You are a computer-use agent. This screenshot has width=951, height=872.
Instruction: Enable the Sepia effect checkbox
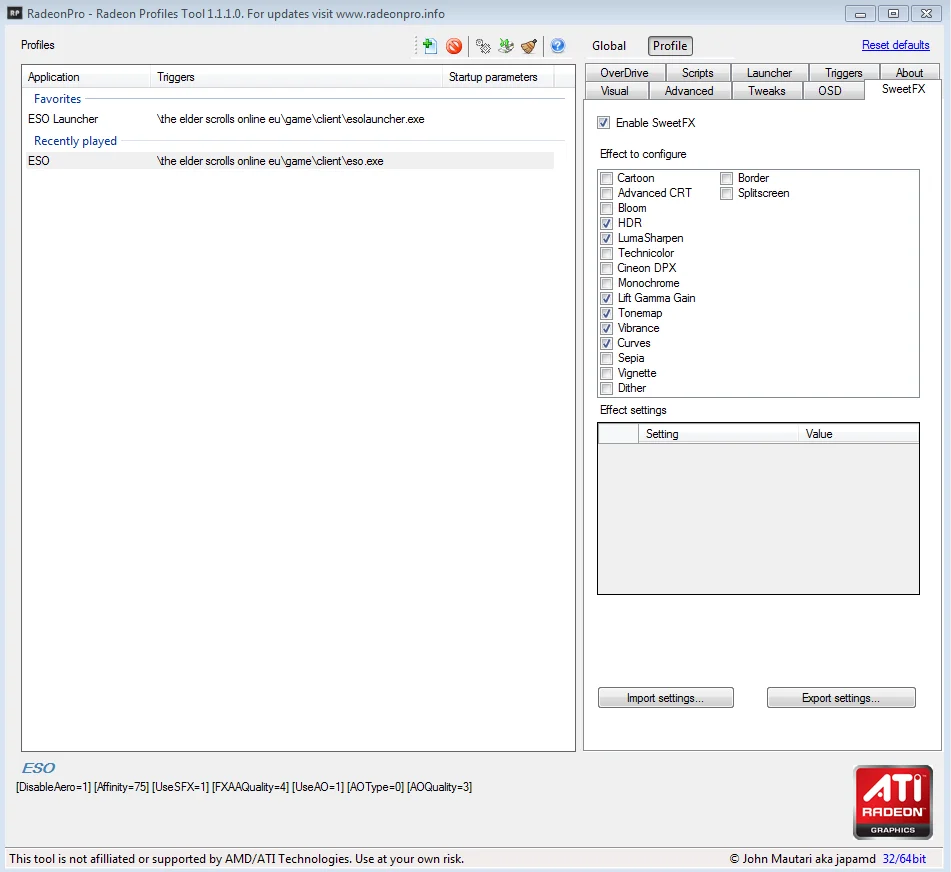606,358
